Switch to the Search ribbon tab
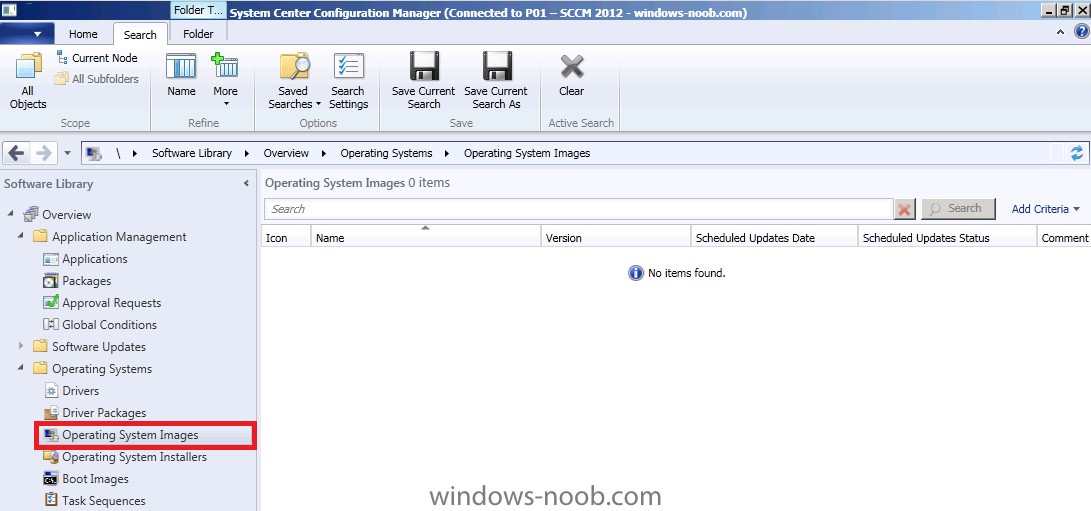 [x=140, y=34]
